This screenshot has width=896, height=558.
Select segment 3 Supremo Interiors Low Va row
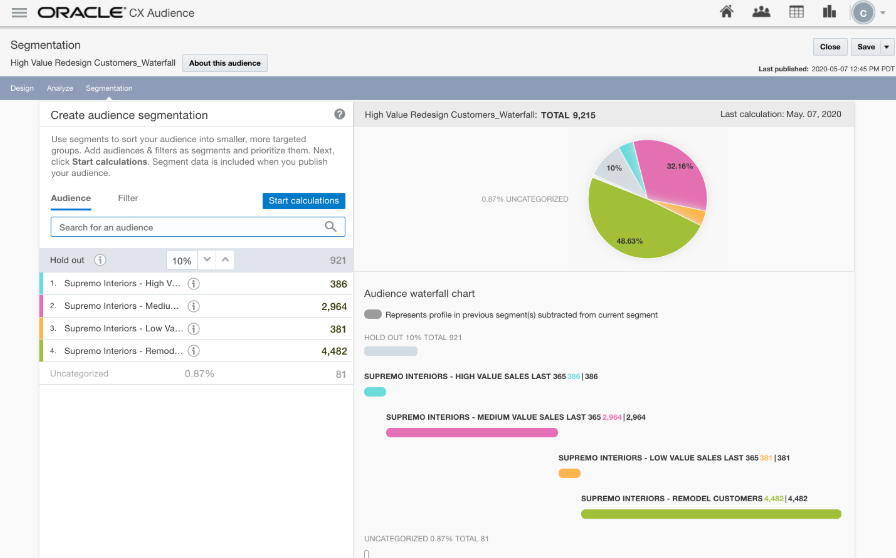click(x=195, y=329)
